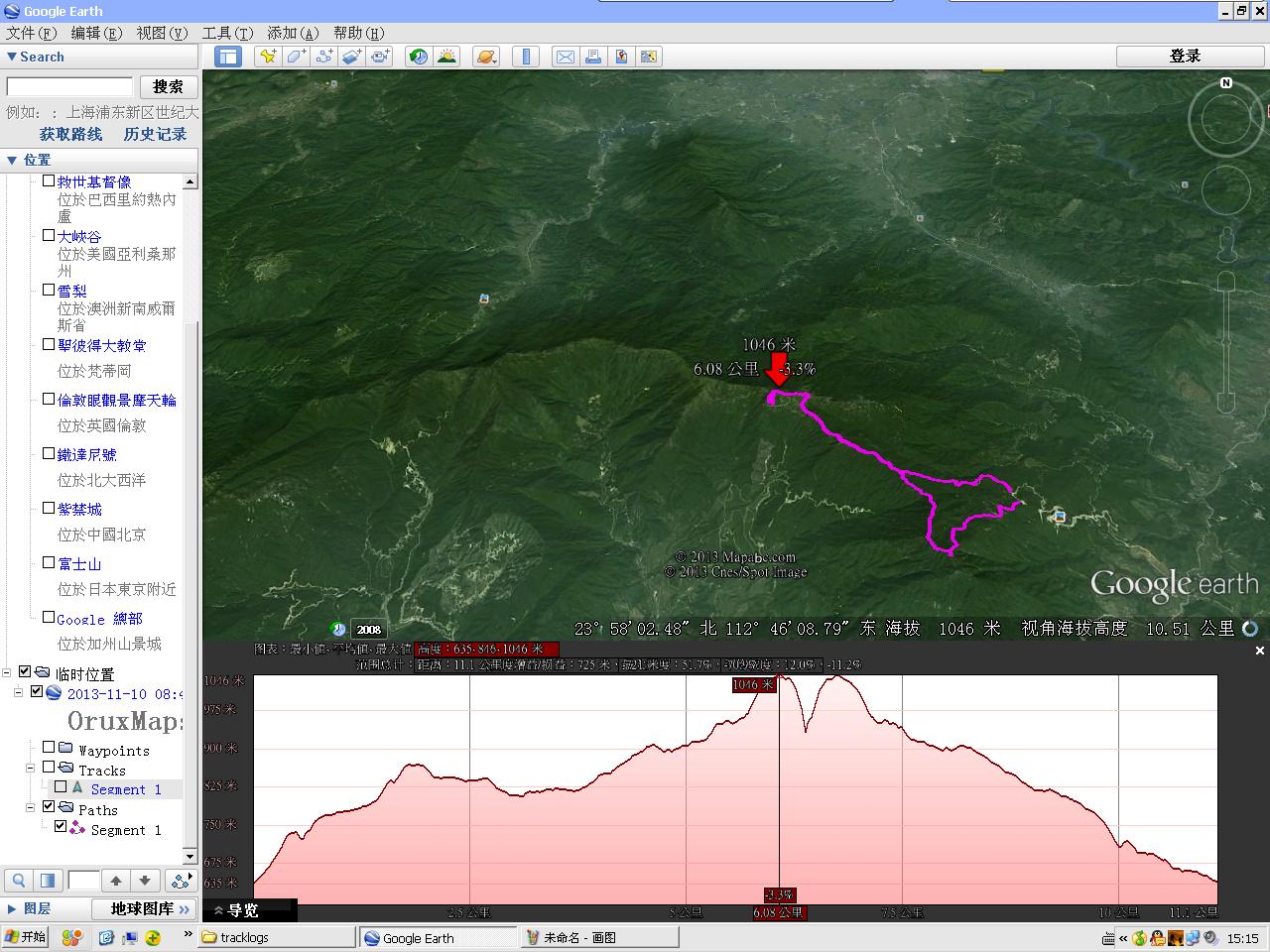Click the magnifier search icon below places list

[x=19, y=881]
